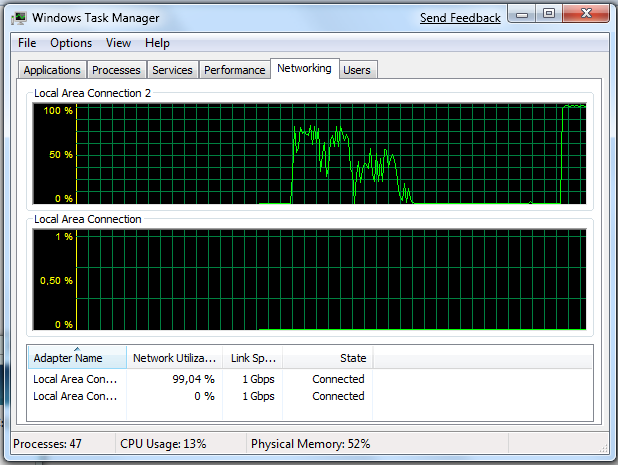The image size is (619, 466).
Task: Click the lower Local Area Connection graph
Action: coord(310,280)
